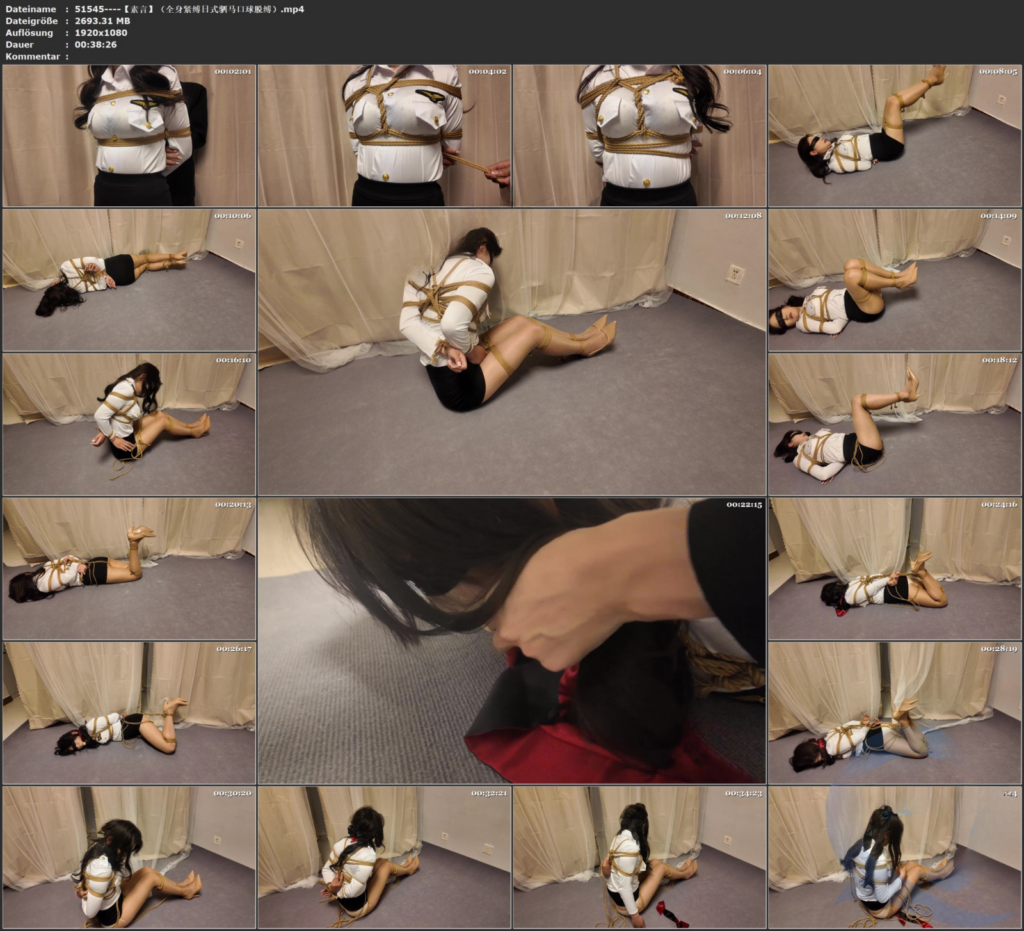Choose the thumbnail stamped 00:16:10
Viewport: 1024px width, 931px height.
129,424
